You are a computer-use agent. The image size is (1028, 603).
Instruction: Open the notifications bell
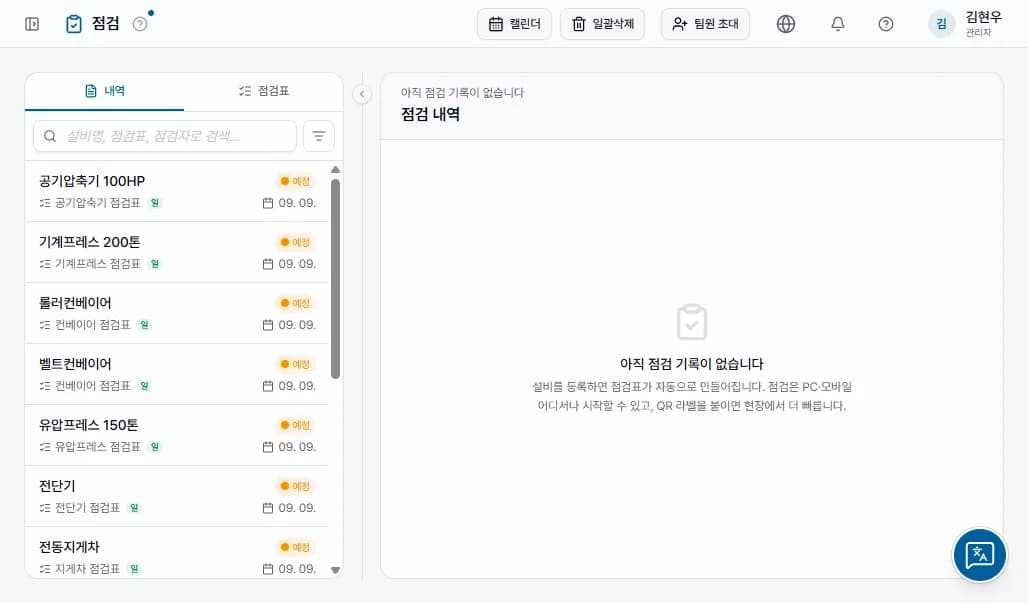tap(837, 24)
